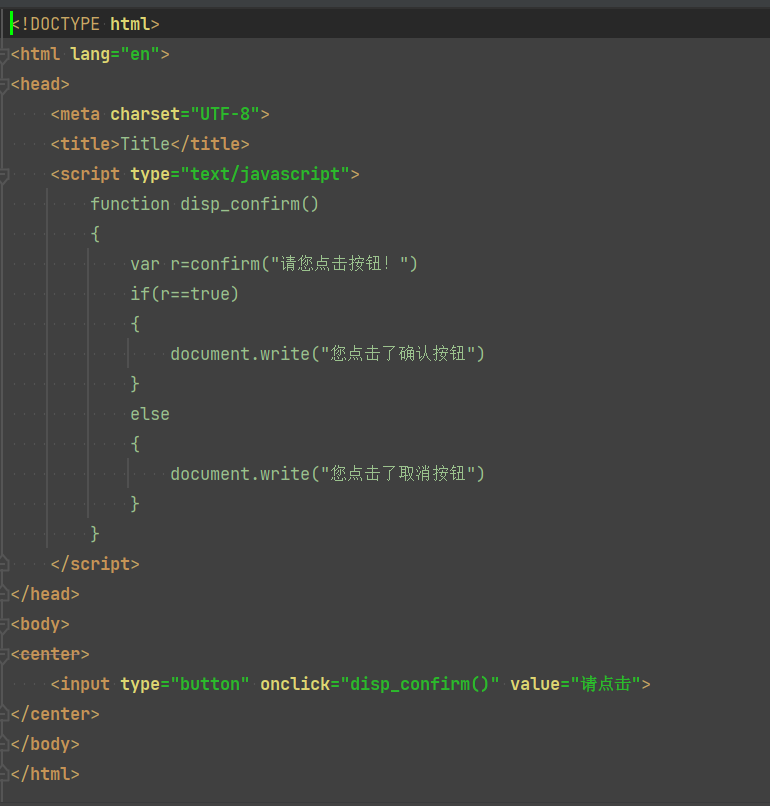Click fold marker beside closing body tag

(x=4, y=744)
